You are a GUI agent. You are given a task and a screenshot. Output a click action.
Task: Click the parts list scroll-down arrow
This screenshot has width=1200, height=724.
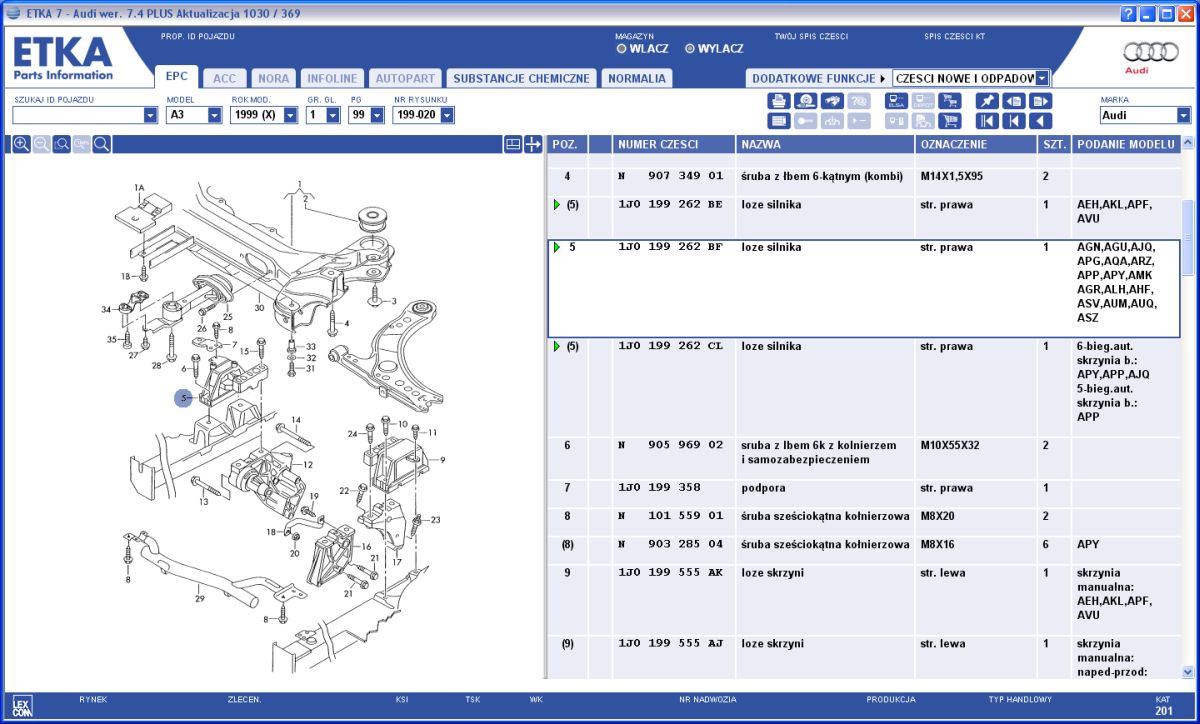1188,673
